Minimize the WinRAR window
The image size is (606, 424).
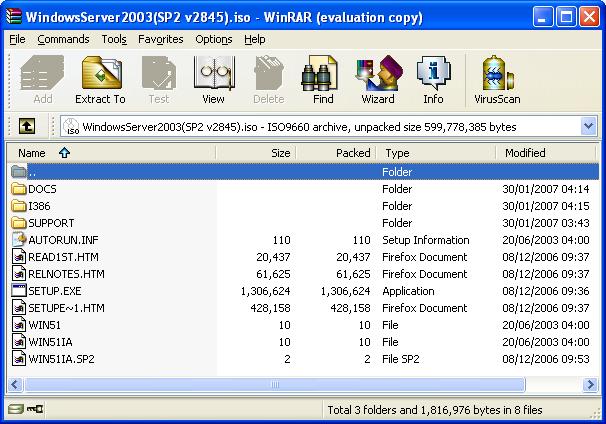543,17
